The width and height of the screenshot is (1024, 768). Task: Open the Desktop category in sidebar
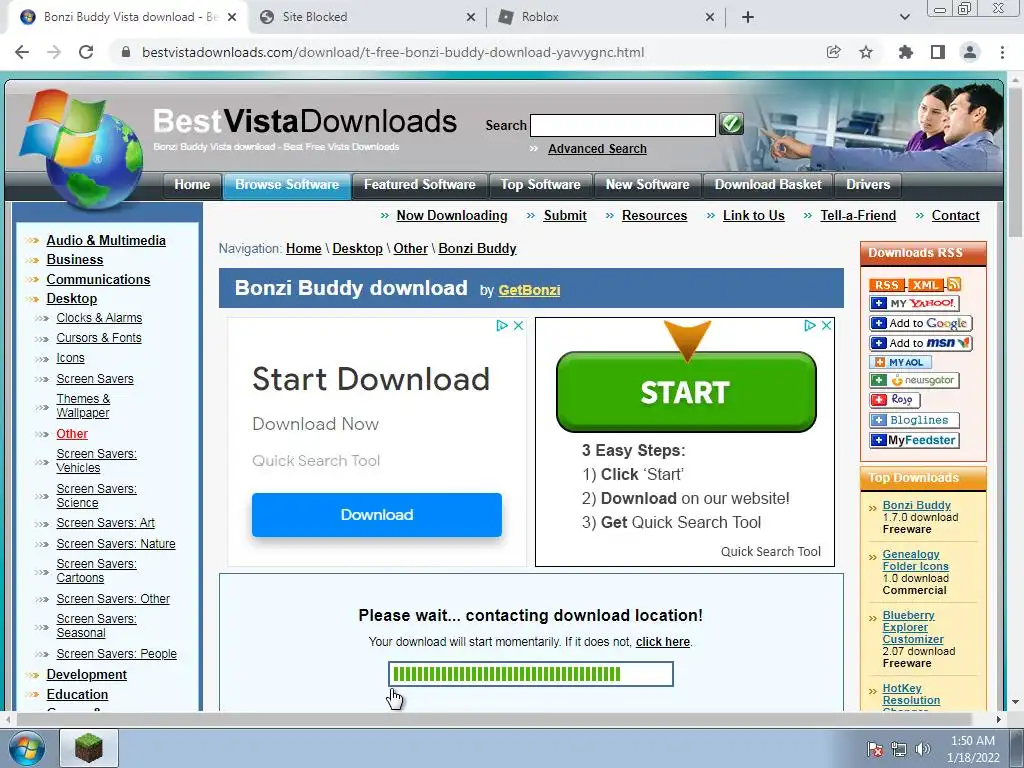click(x=72, y=298)
